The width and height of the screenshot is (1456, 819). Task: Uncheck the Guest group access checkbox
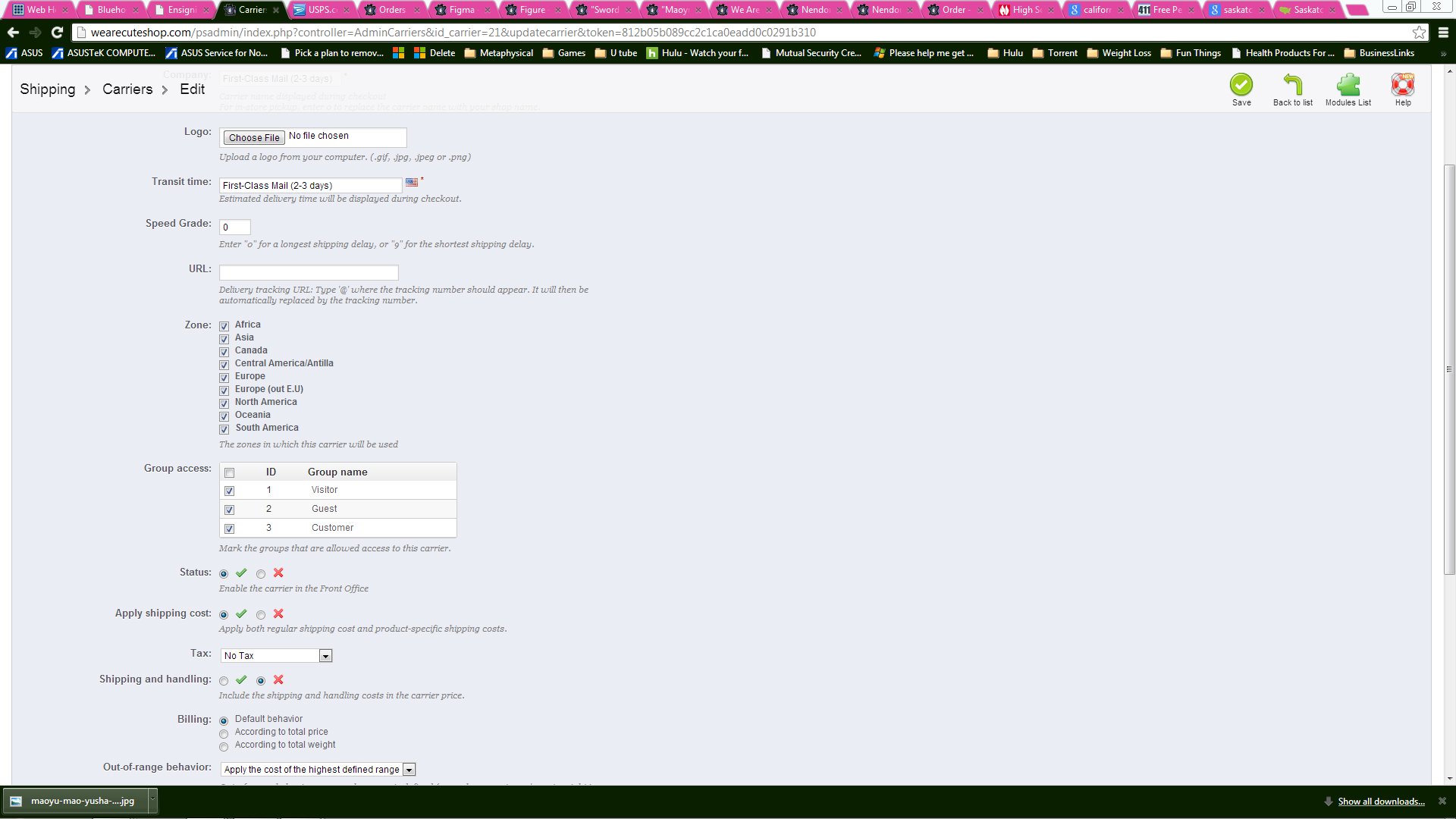tap(230, 510)
